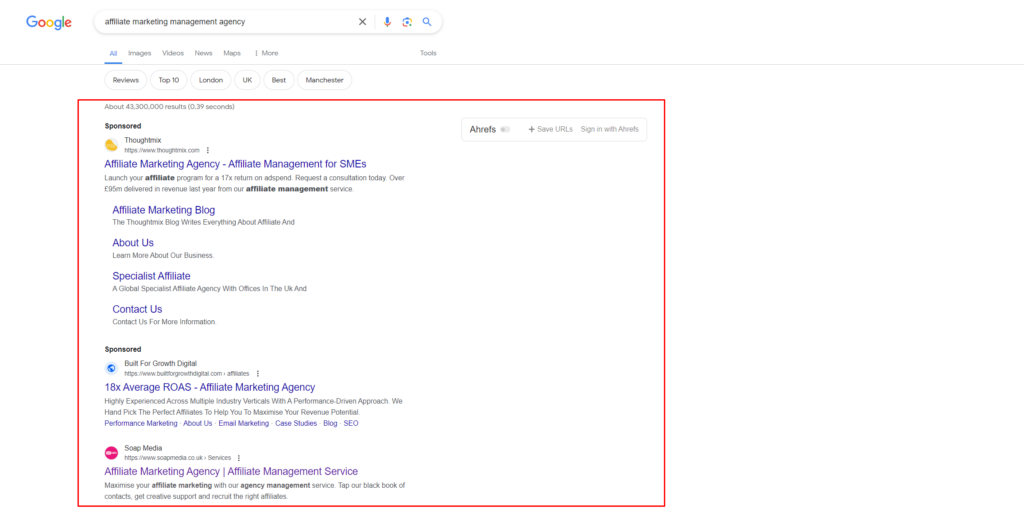Open the About Us sitelink under Thoughtmix
The image size is (1024, 513).
point(133,243)
